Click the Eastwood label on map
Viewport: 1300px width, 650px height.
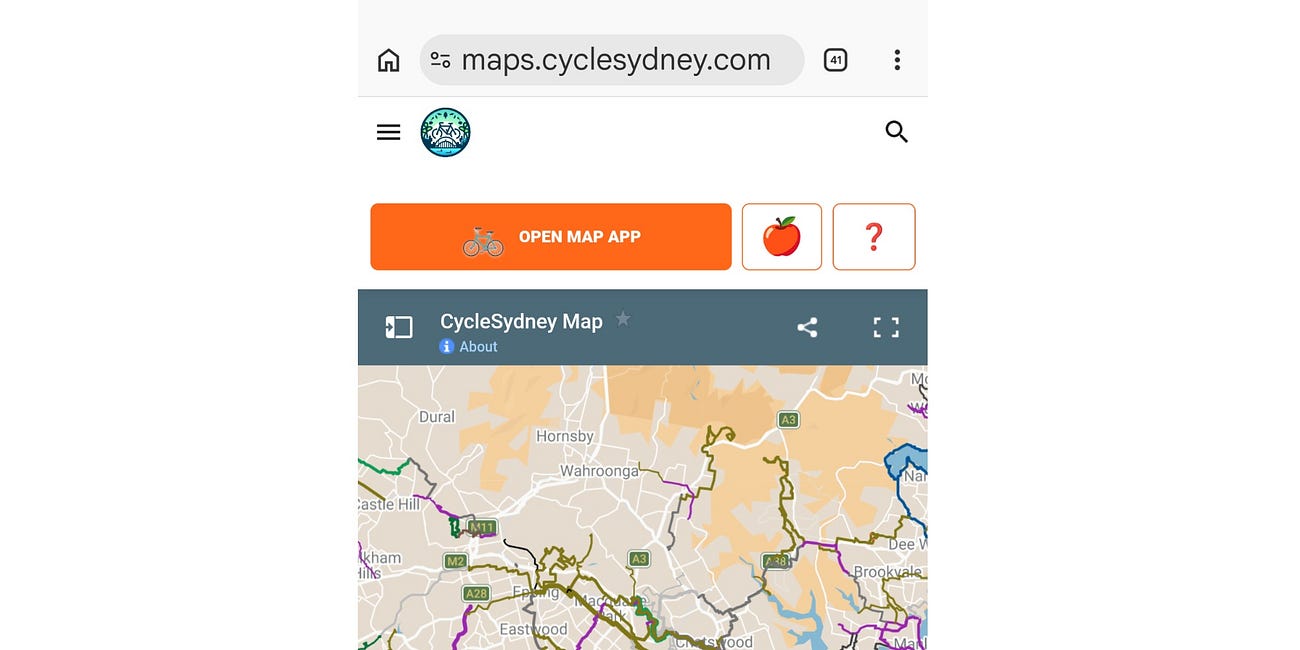point(533,630)
